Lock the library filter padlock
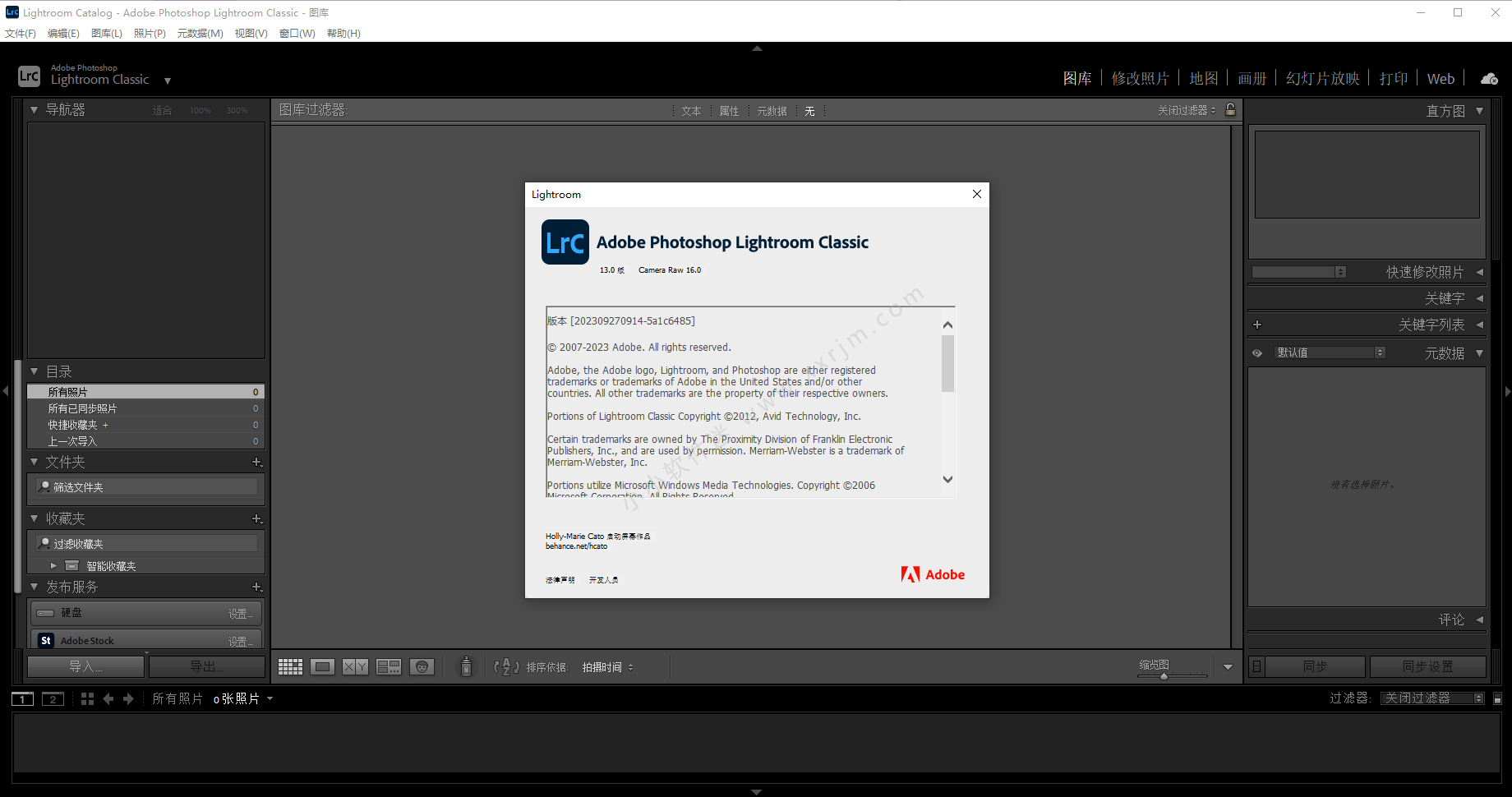Image resolution: width=1512 pixels, height=797 pixels. [x=1230, y=109]
